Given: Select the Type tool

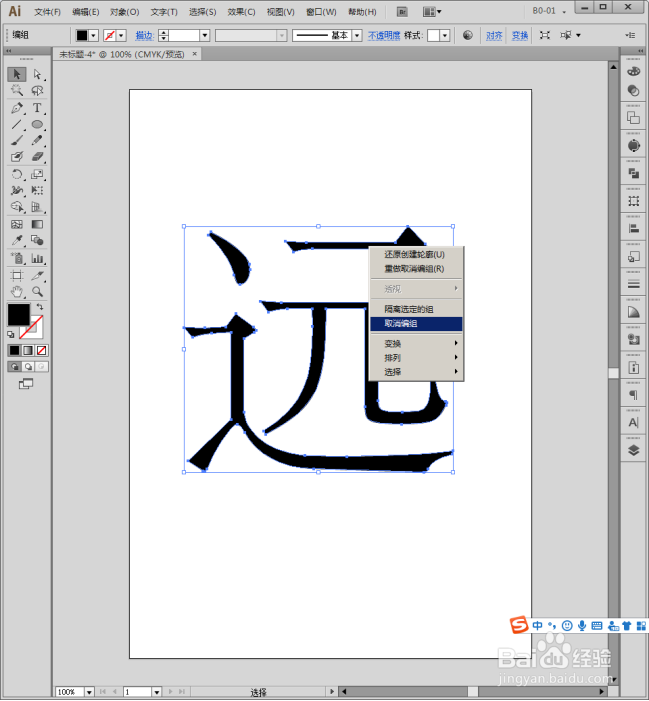Looking at the screenshot, I should tap(37, 108).
